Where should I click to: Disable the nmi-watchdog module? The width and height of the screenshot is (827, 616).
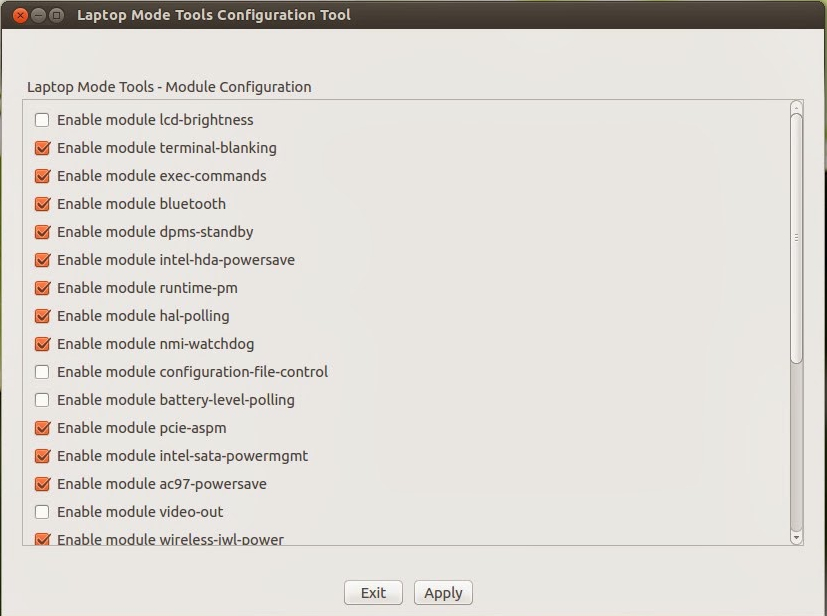coord(42,344)
